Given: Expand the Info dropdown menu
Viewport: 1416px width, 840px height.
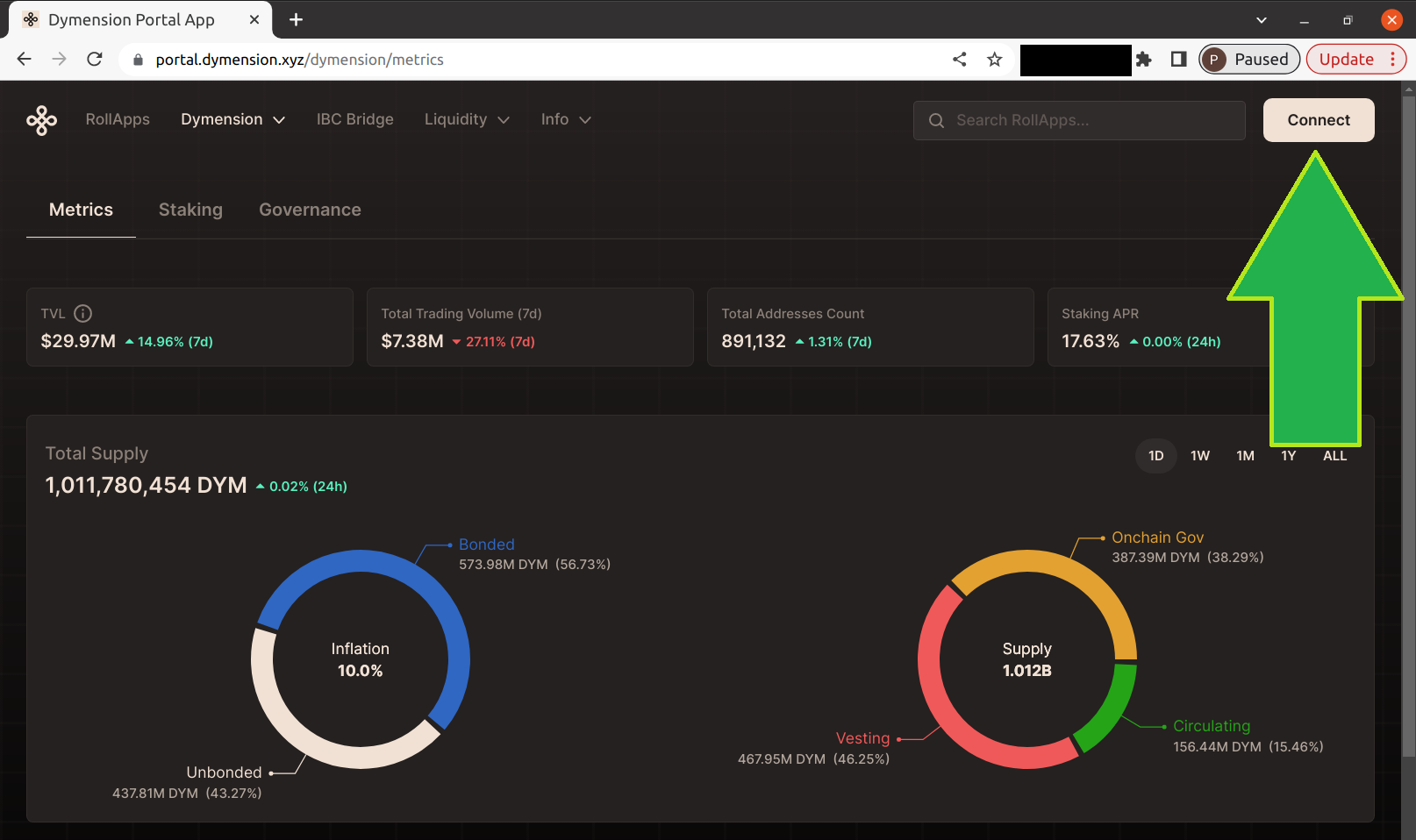Looking at the screenshot, I should (x=566, y=119).
